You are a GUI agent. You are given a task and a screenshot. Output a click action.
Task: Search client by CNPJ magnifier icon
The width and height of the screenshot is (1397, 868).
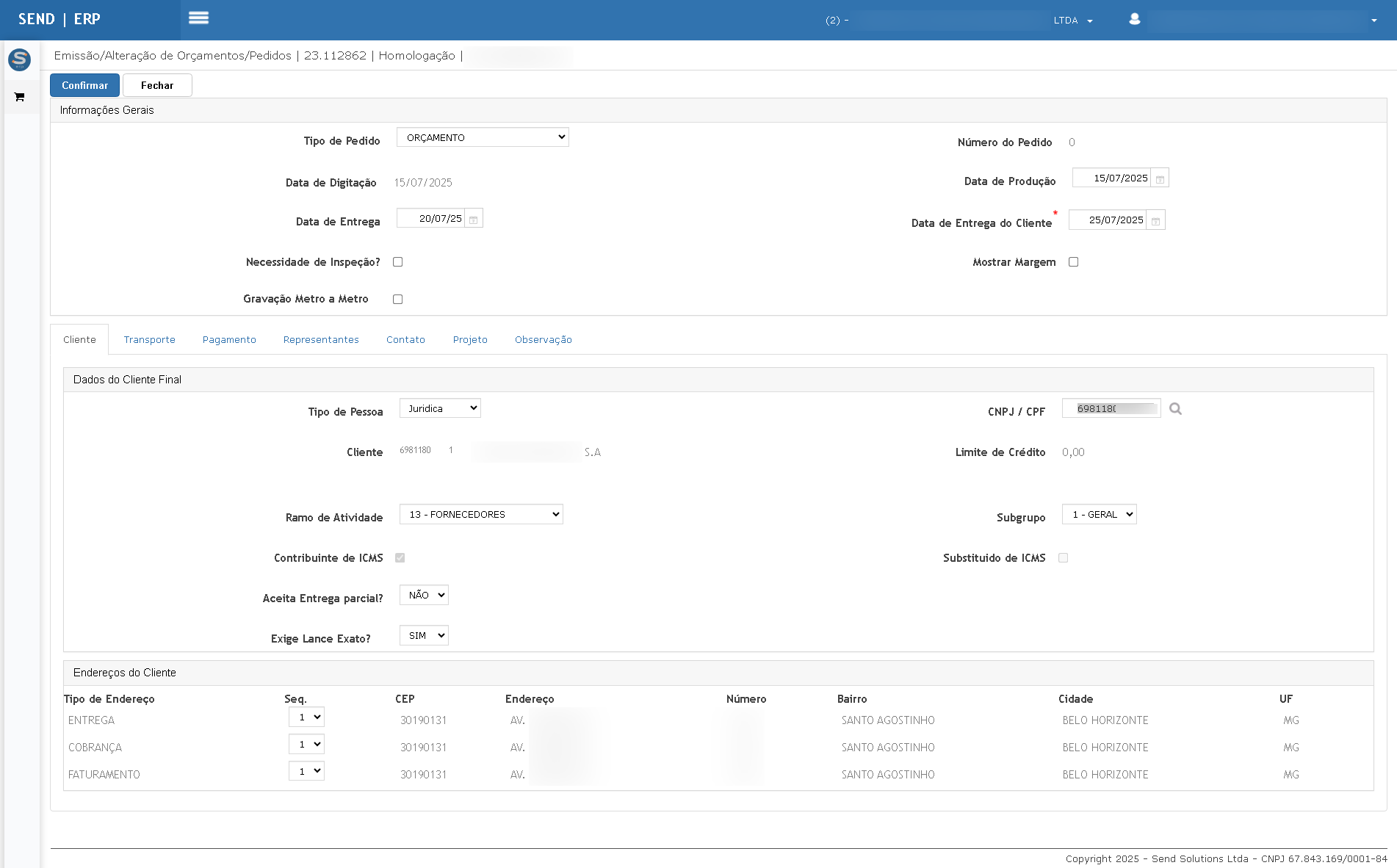click(1175, 409)
